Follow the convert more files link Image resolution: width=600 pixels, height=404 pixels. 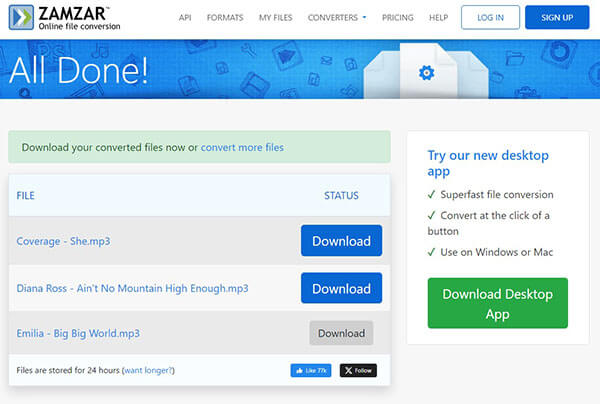[242, 147]
